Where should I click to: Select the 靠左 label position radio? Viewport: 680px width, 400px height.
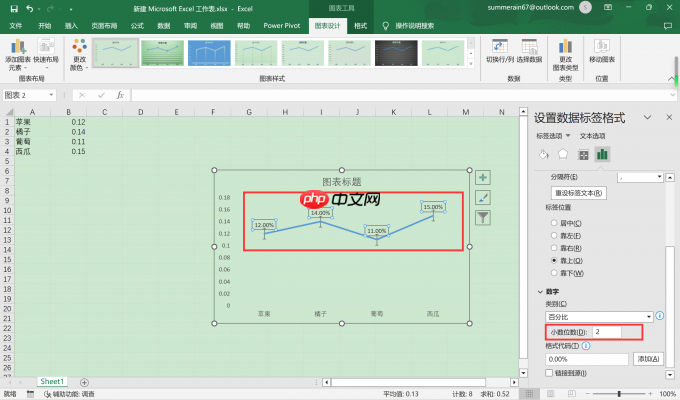pyautogui.click(x=554, y=236)
